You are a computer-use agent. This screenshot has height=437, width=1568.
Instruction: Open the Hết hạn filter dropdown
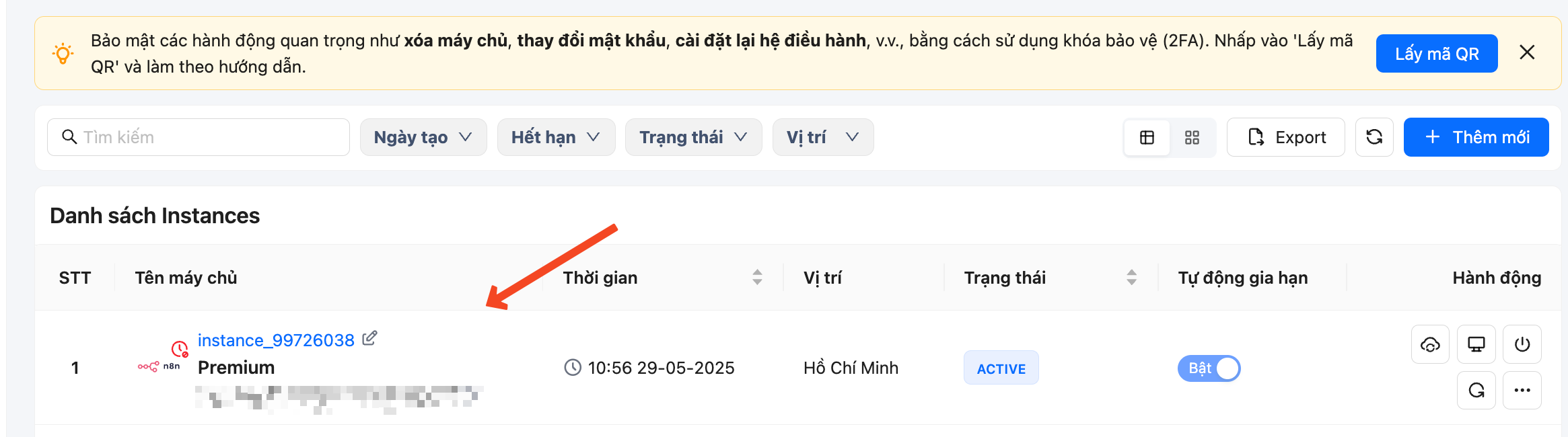point(556,137)
